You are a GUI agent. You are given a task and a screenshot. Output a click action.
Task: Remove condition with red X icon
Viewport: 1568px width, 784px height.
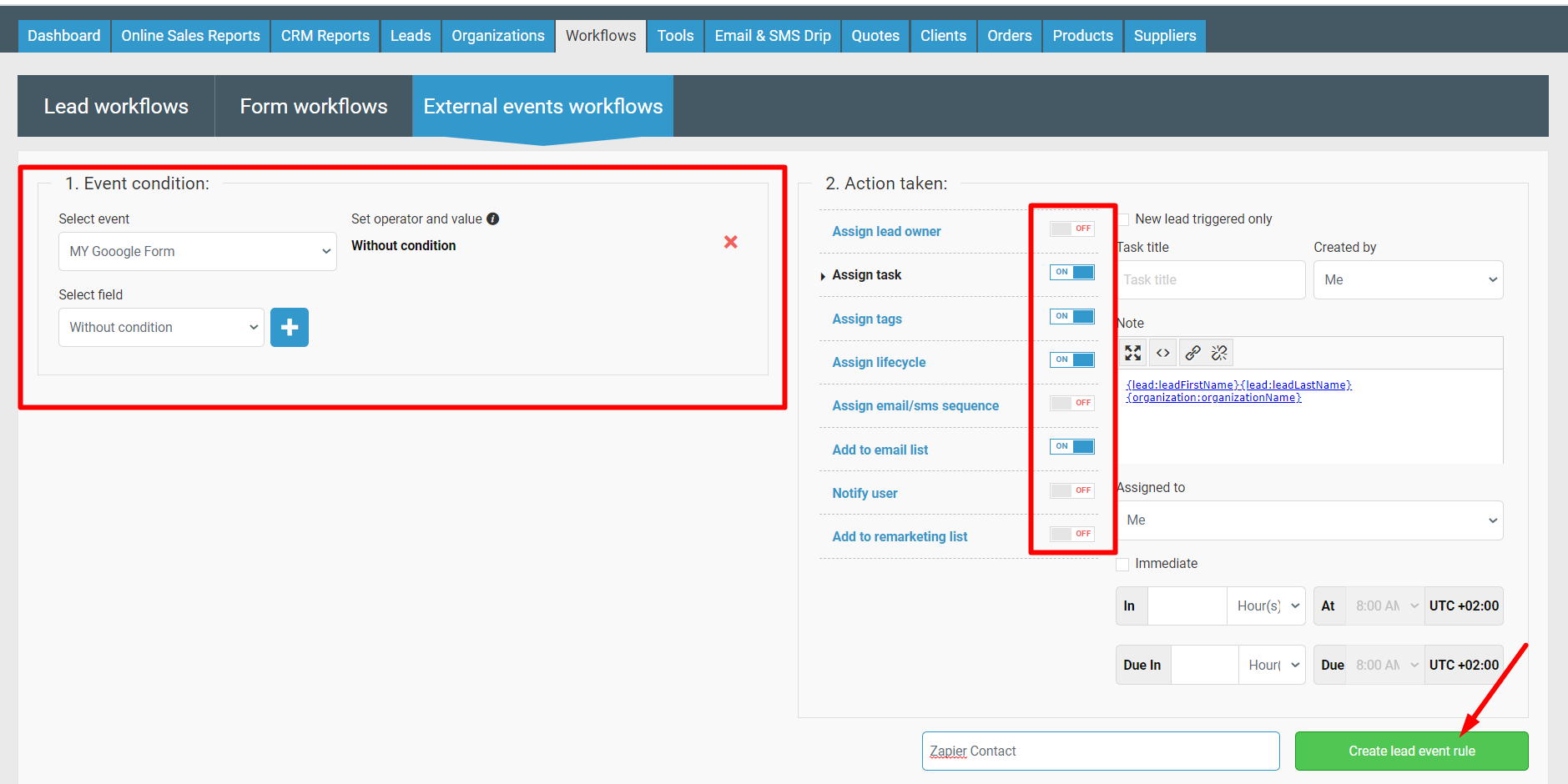coord(731,242)
